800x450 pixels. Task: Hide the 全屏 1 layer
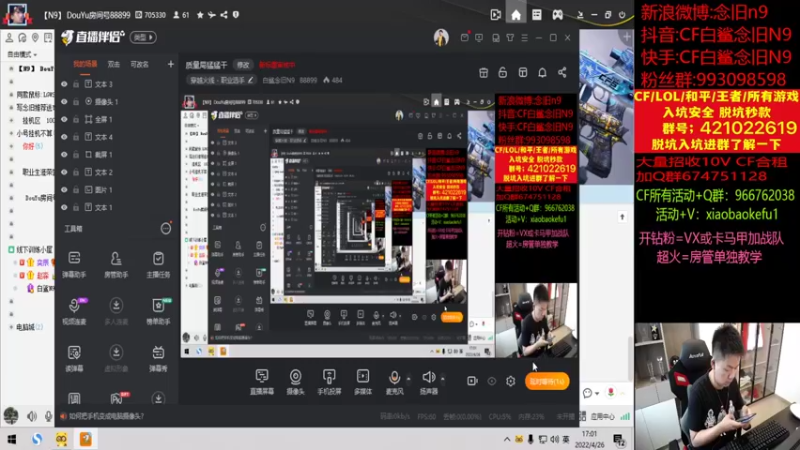64,119
